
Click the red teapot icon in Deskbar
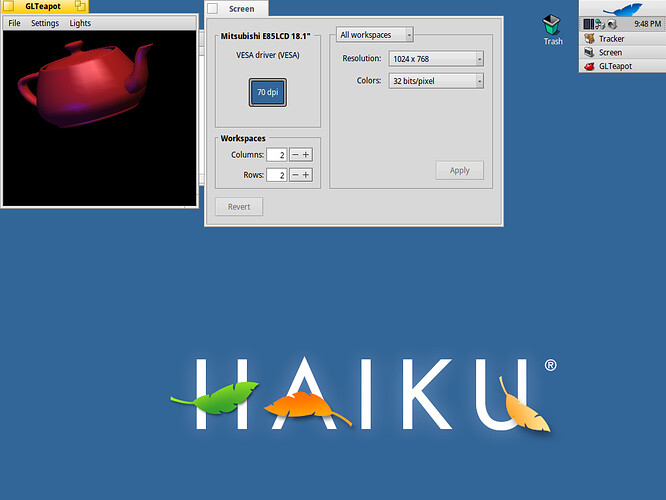coord(589,66)
